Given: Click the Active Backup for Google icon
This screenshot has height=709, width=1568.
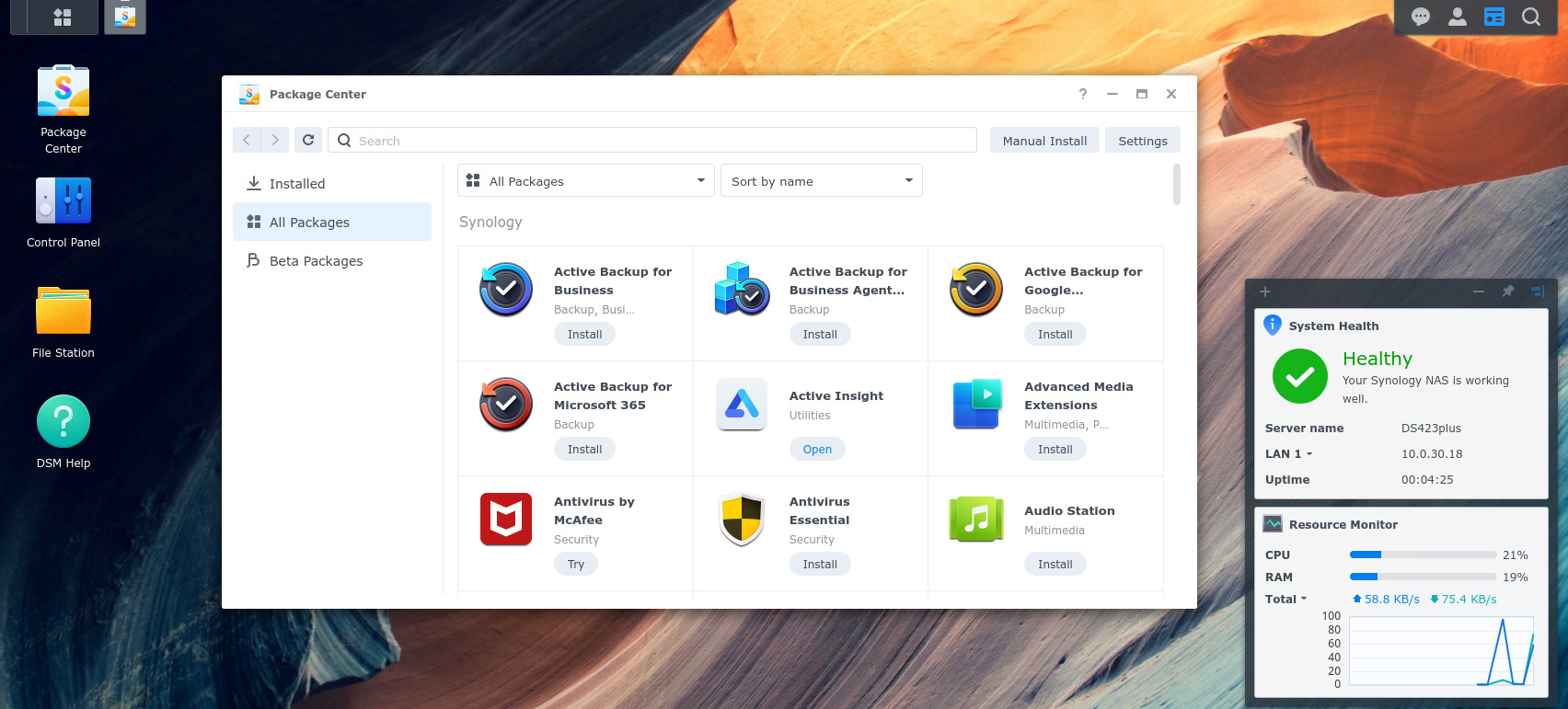Looking at the screenshot, I should click(976, 289).
